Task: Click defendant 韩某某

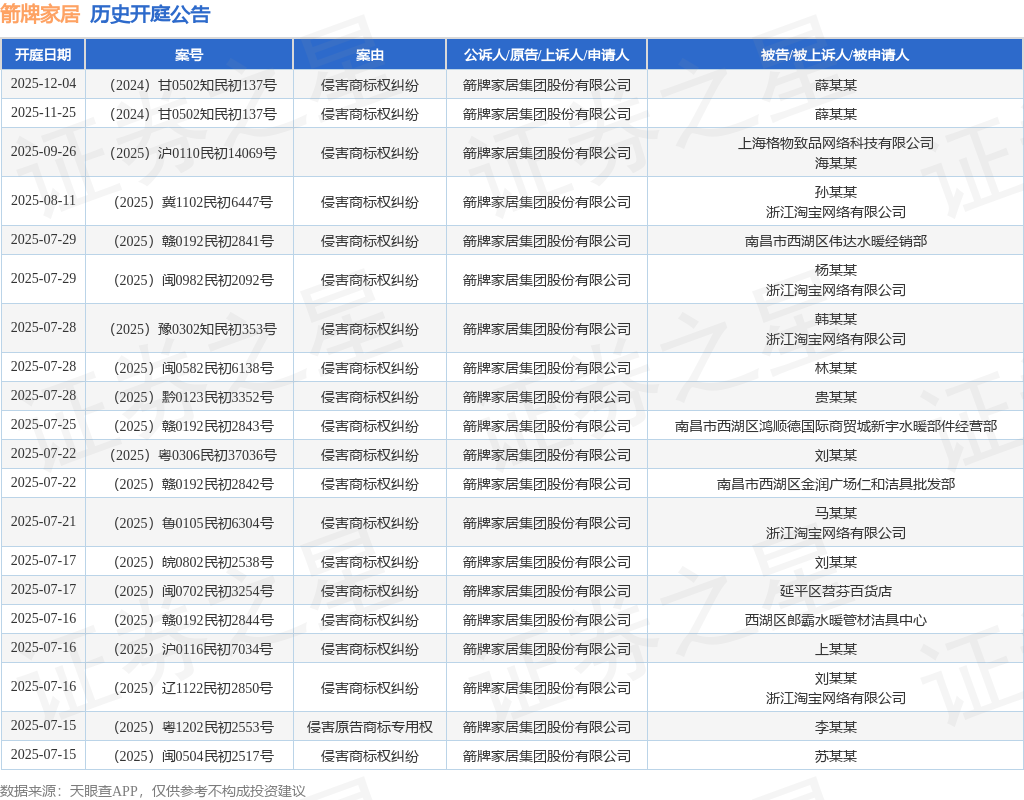Action: point(835,319)
